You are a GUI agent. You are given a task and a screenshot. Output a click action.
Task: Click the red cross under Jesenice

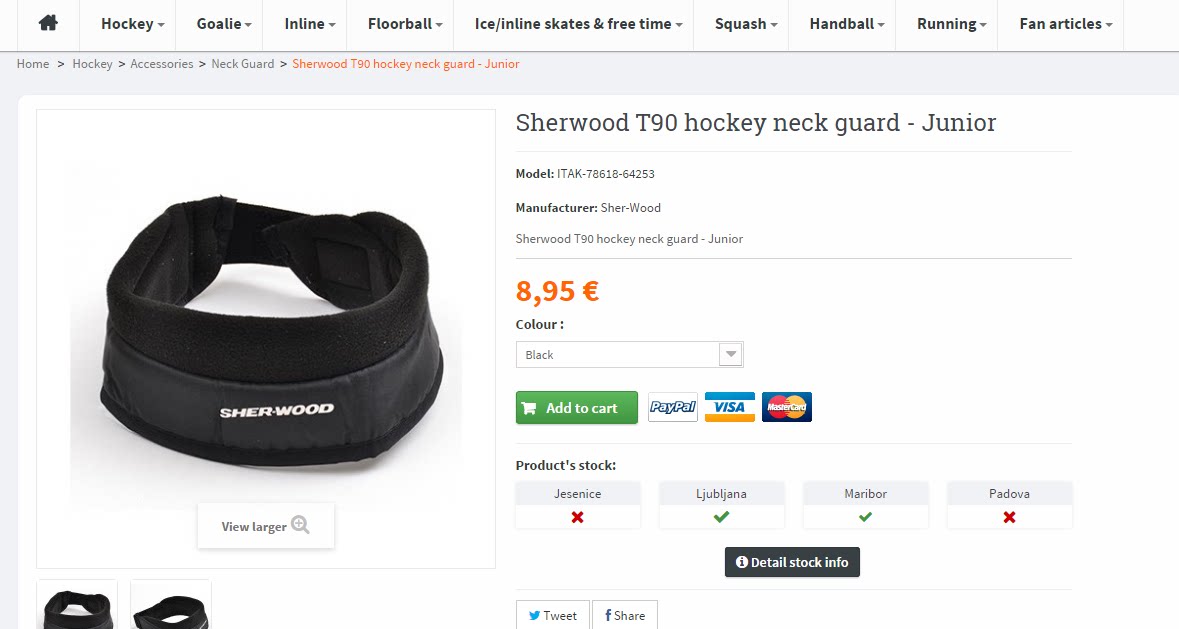tap(577, 517)
